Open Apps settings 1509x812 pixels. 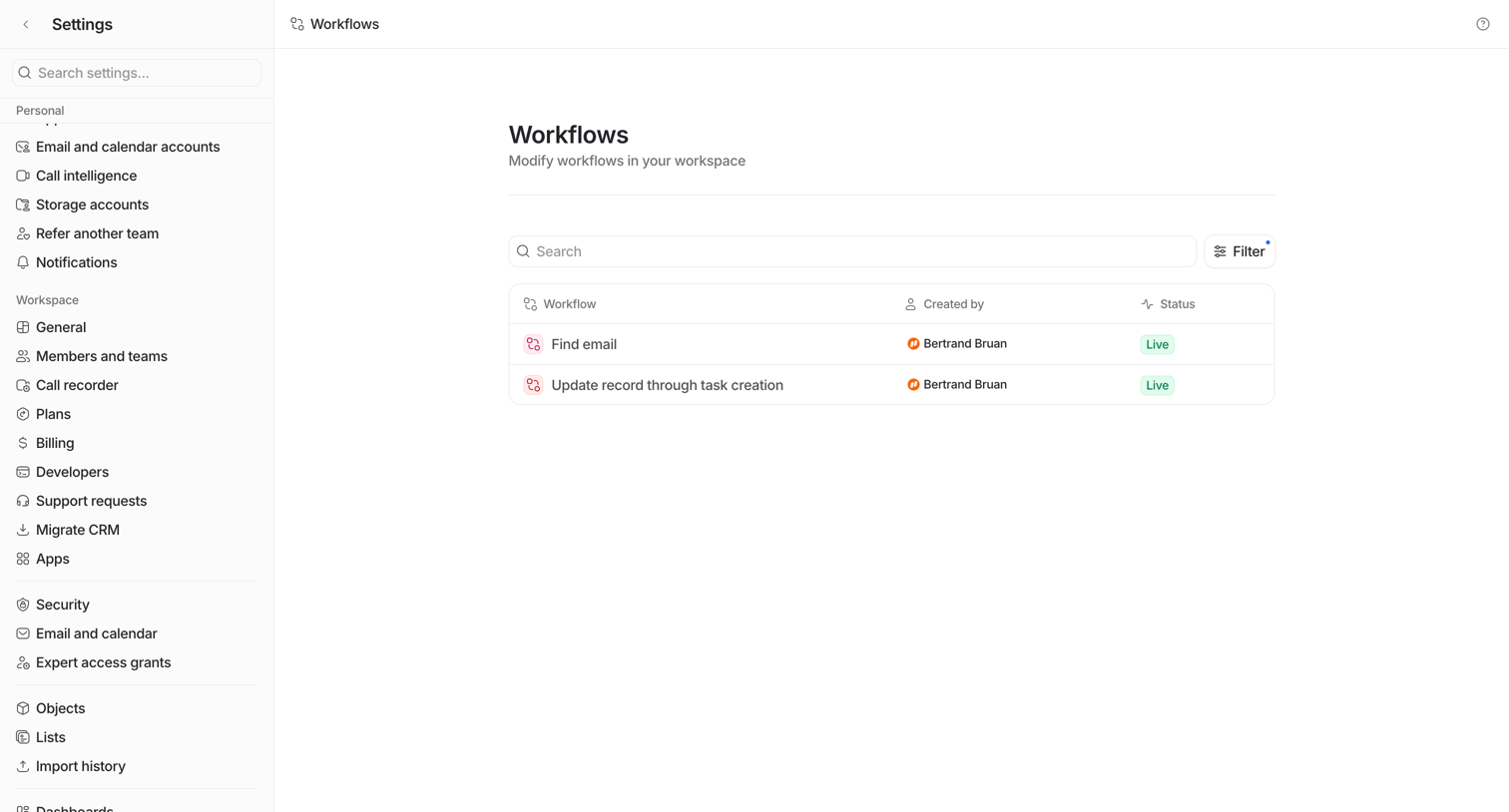pyautogui.click(x=53, y=559)
